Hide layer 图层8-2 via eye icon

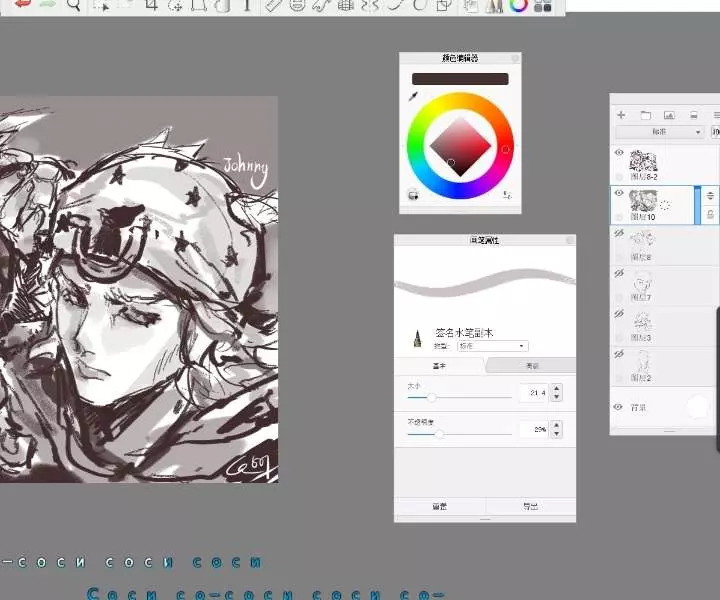click(619, 153)
